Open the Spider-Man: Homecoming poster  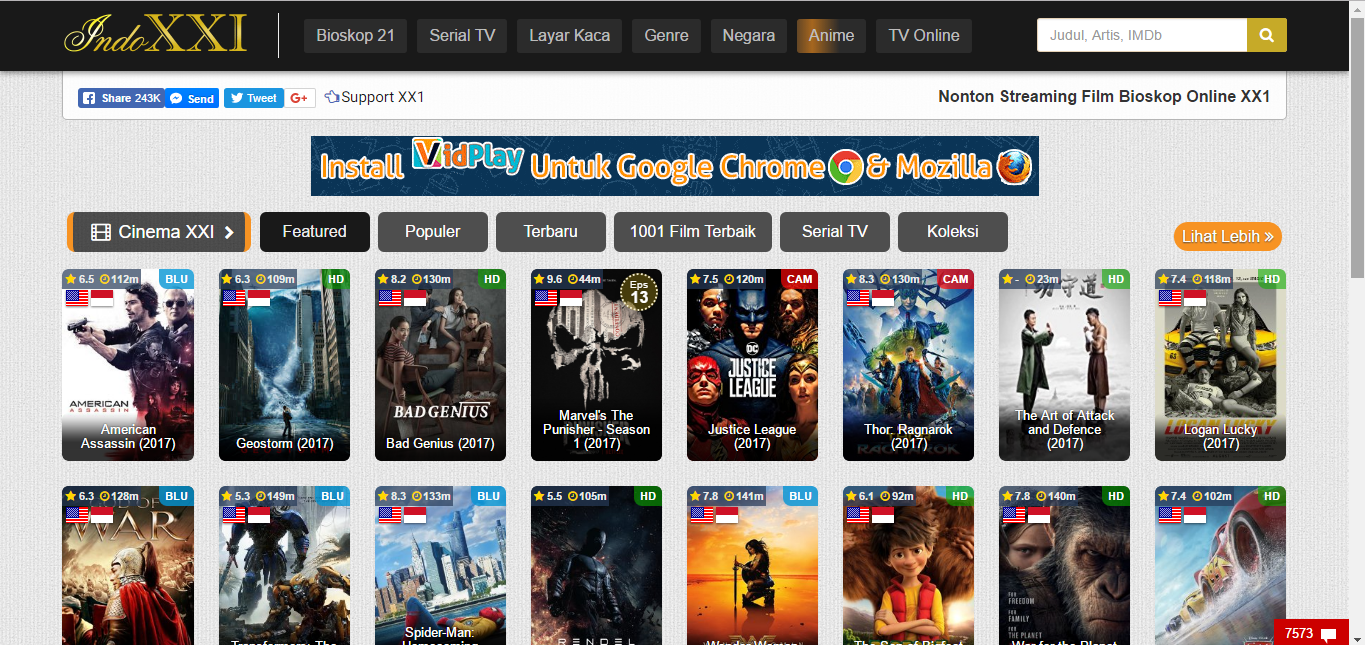(x=440, y=566)
